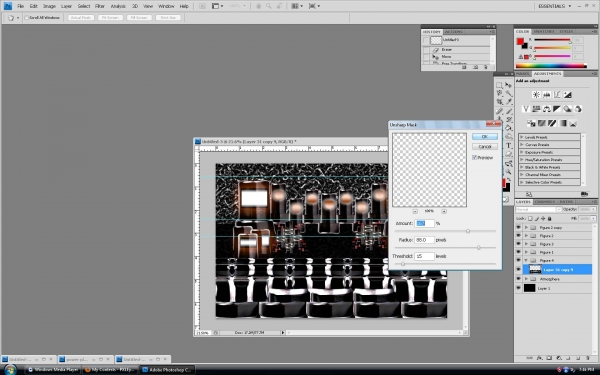Click the Radius slider handle

click(478, 248)
